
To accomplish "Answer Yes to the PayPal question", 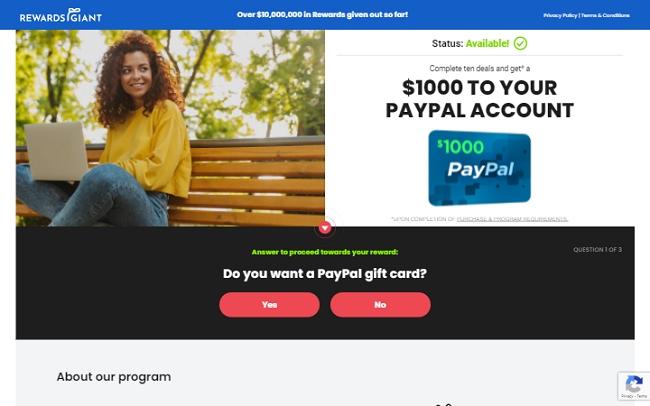I will [x=269, y=305].
